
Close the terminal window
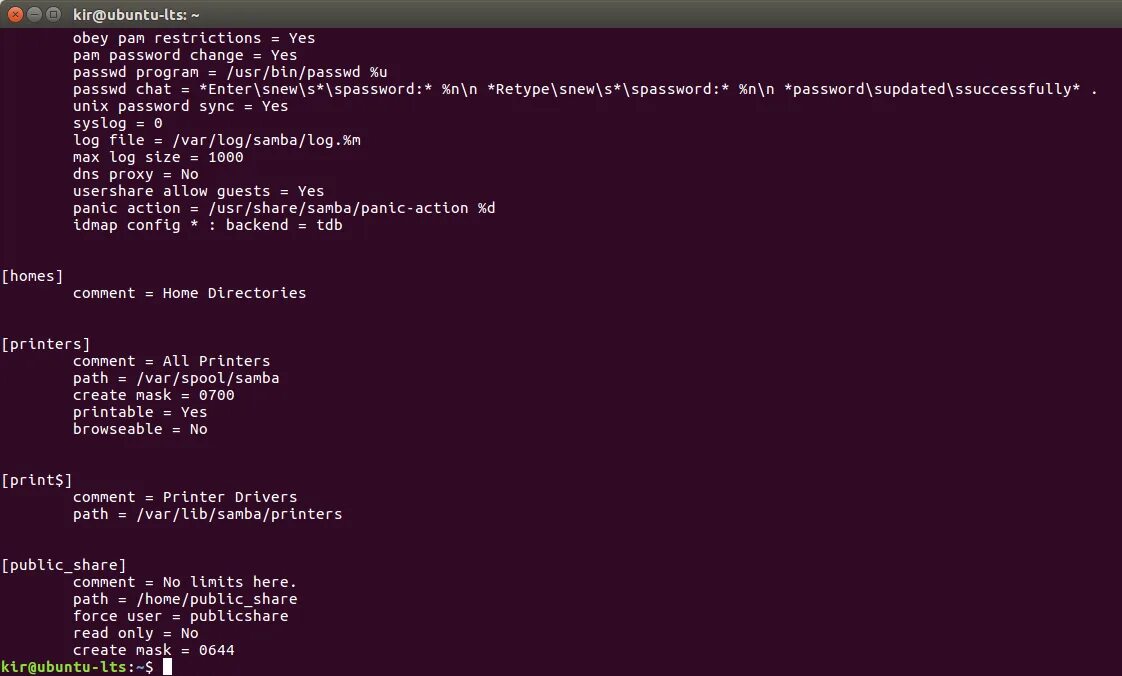click(15, 14)
